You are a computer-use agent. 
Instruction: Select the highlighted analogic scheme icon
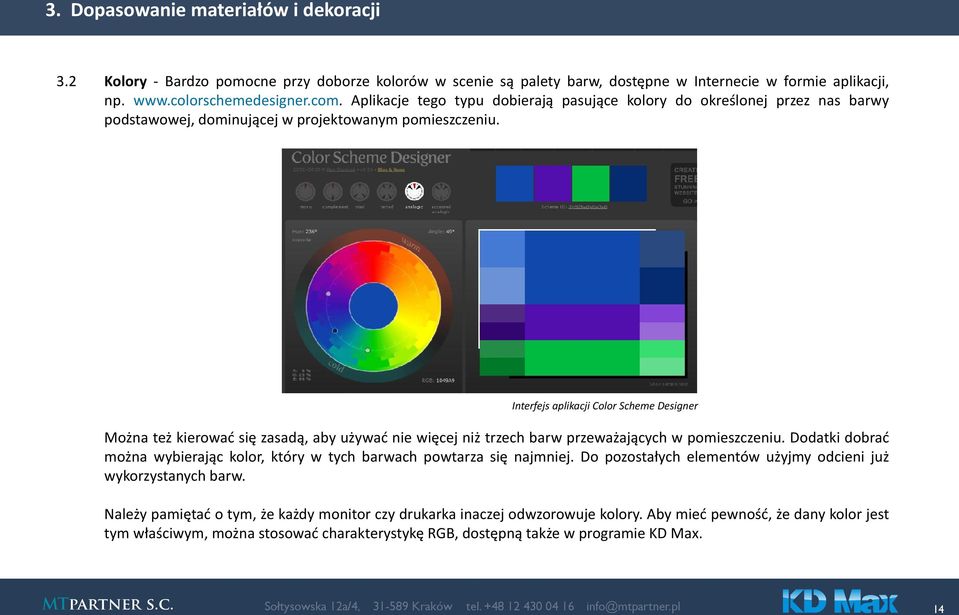point(414,192)
